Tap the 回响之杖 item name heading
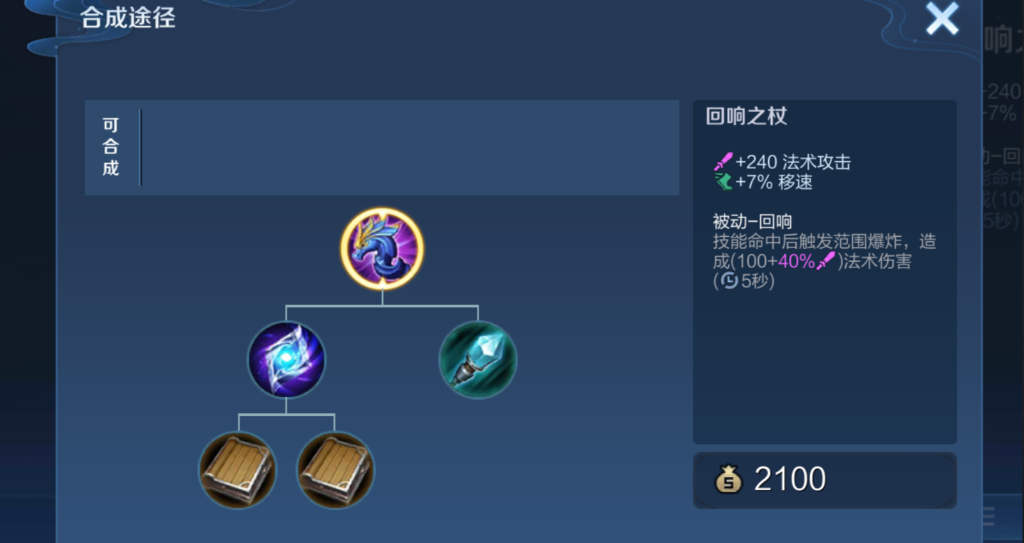The height and width of the screenshot is (543, 1024). tap(746, 116)
